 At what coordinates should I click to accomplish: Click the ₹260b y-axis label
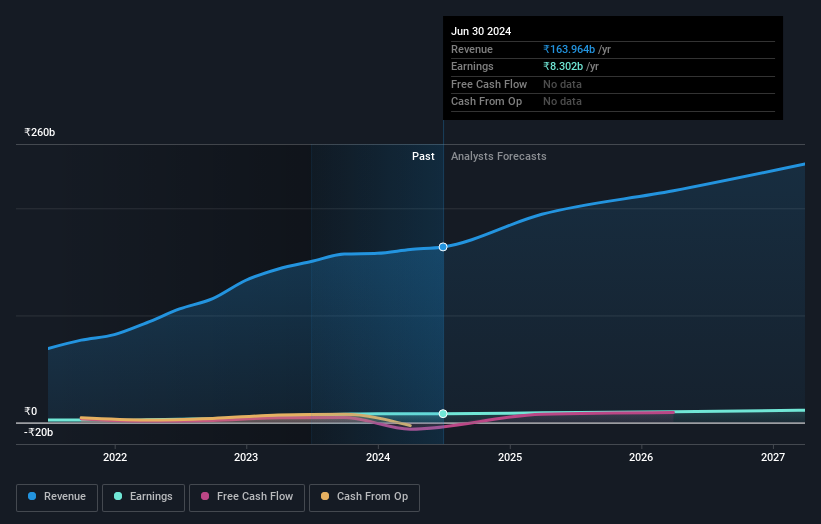tap(39, 132)
